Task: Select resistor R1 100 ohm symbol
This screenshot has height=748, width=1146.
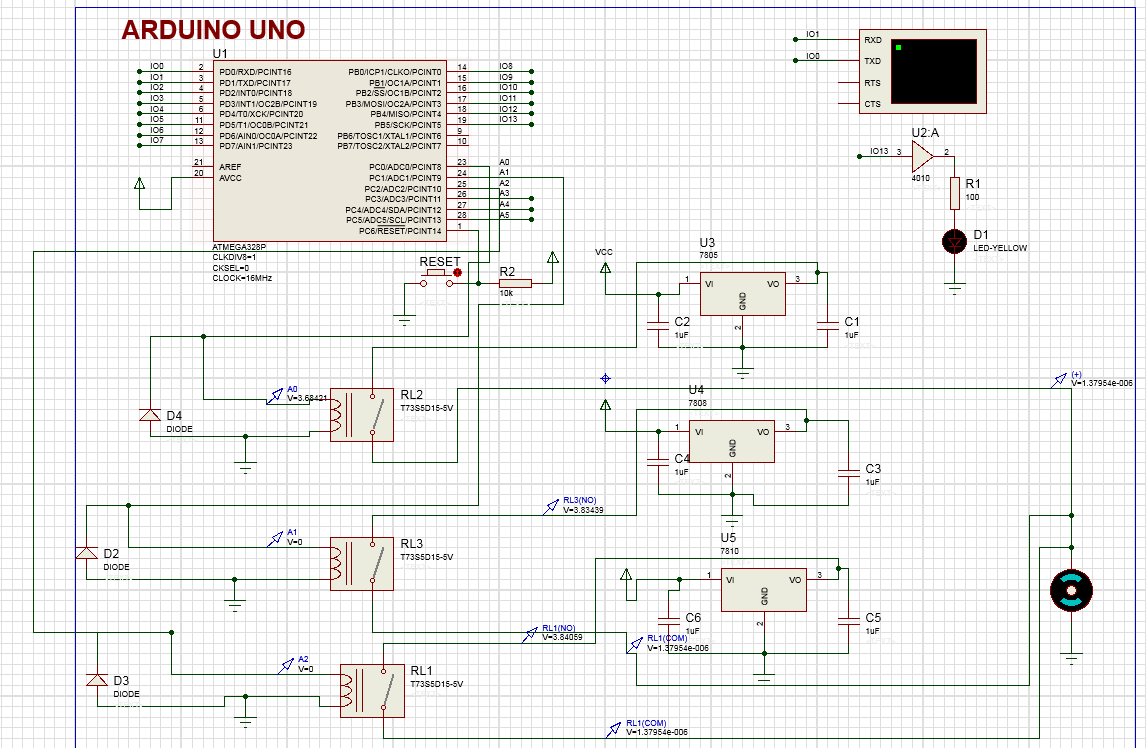Action: [x=955, y=193]
